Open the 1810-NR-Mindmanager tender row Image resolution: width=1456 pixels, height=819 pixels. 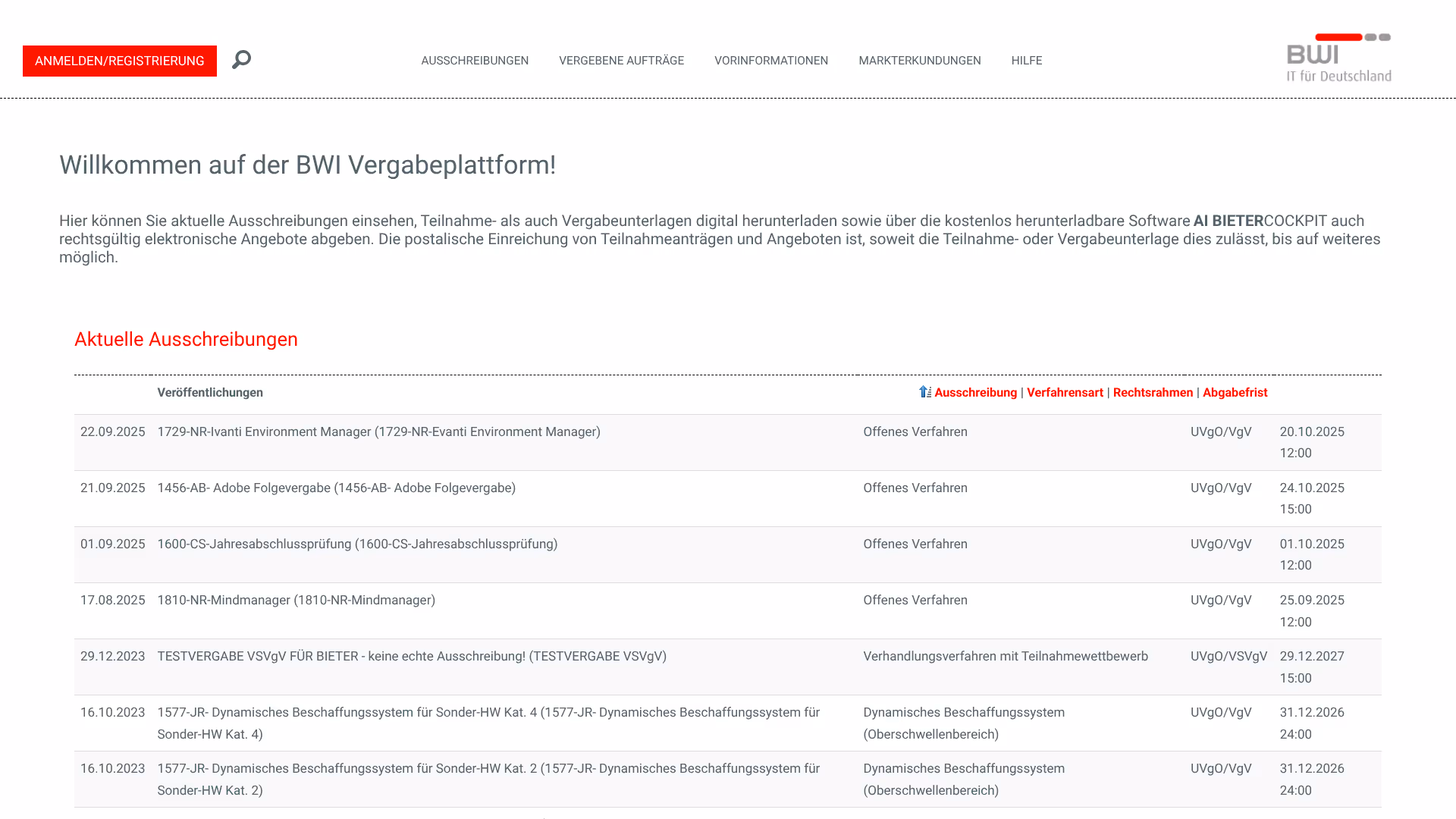[x=296, y=601]
